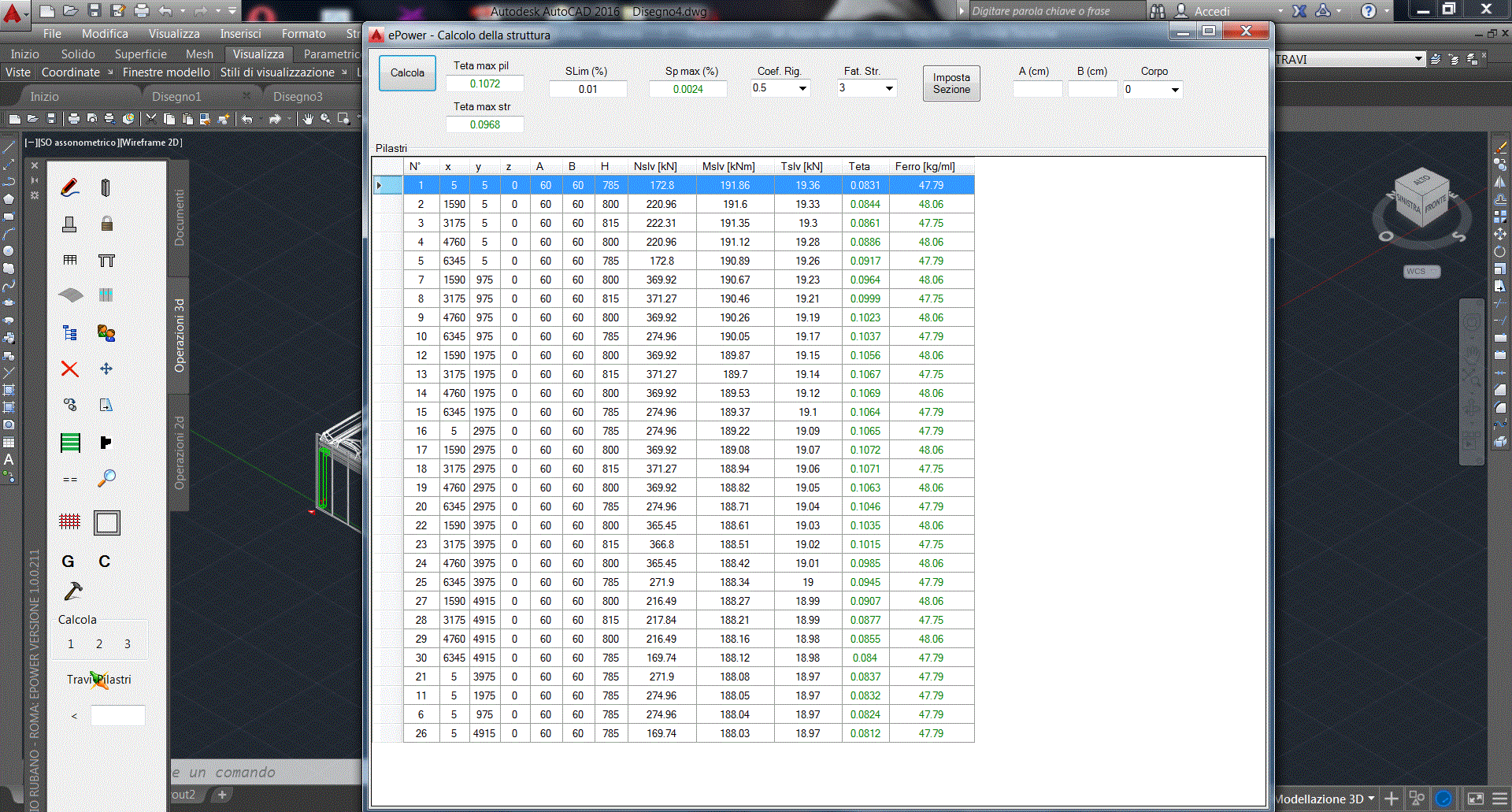Click the help question mark icon
The width and height of the screenshot is (1512, 812).
pyautogui.click(x=1369, y=11)
